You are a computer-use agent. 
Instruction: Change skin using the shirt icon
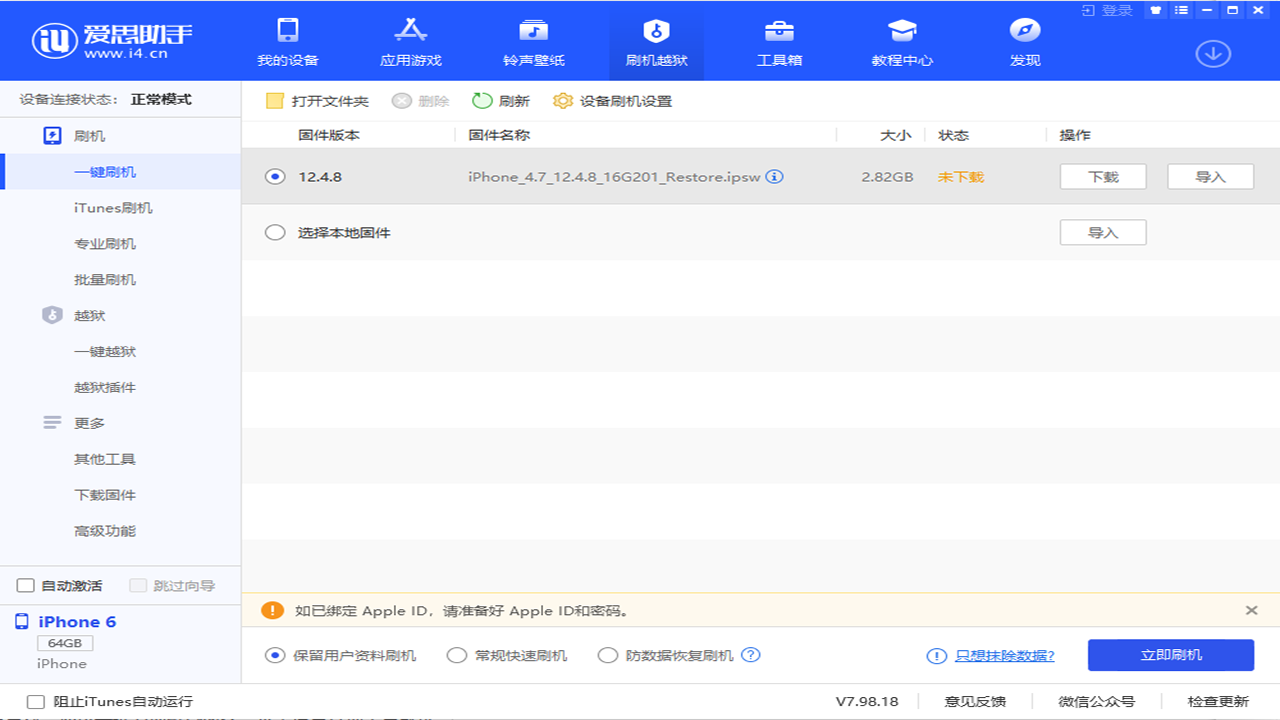1155,10
